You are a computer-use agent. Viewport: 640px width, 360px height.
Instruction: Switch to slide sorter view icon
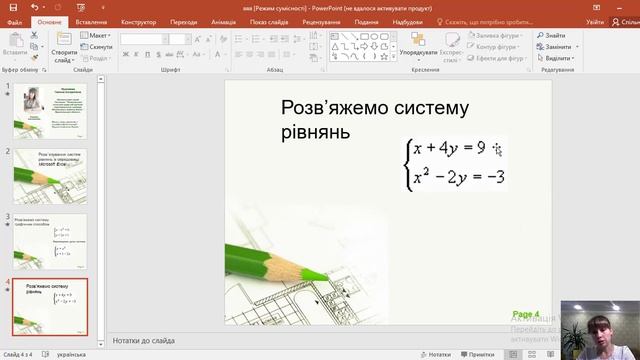tap(532, 354)
